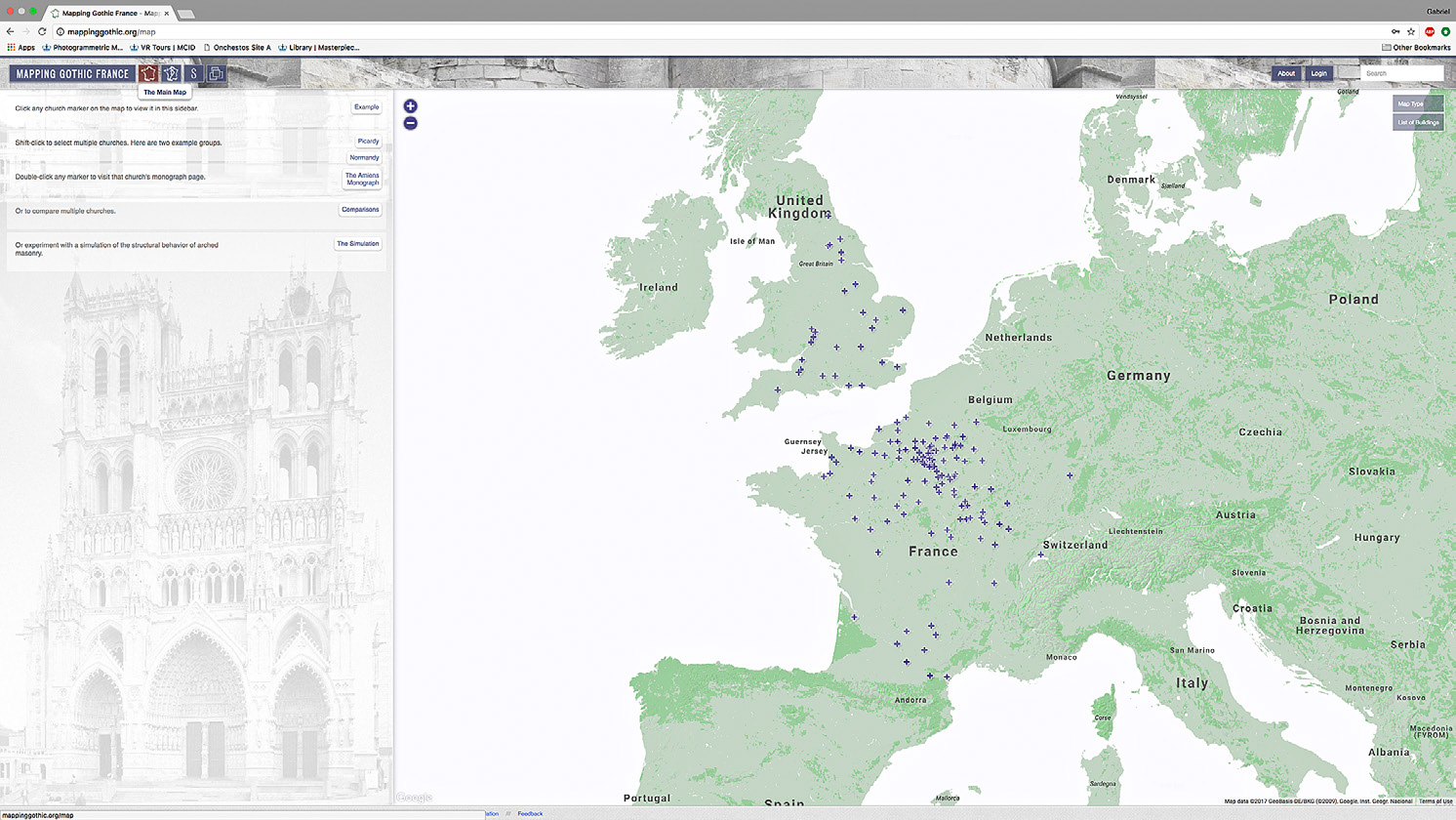The image size is (1456, 820).
Task: Click the 'Netherlands' map label
Action: [1019, 337]
